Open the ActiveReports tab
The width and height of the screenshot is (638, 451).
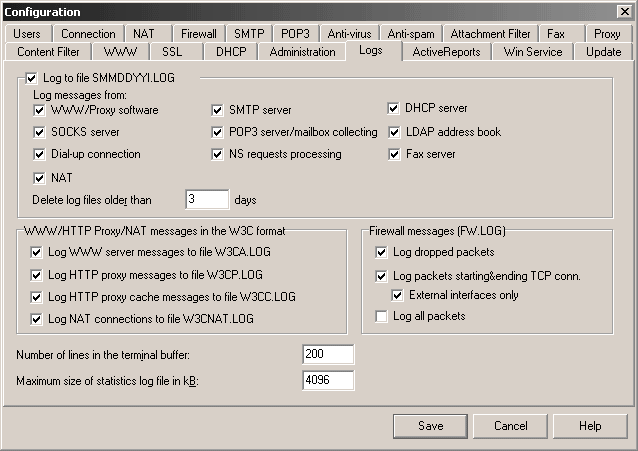coord(446,51)
